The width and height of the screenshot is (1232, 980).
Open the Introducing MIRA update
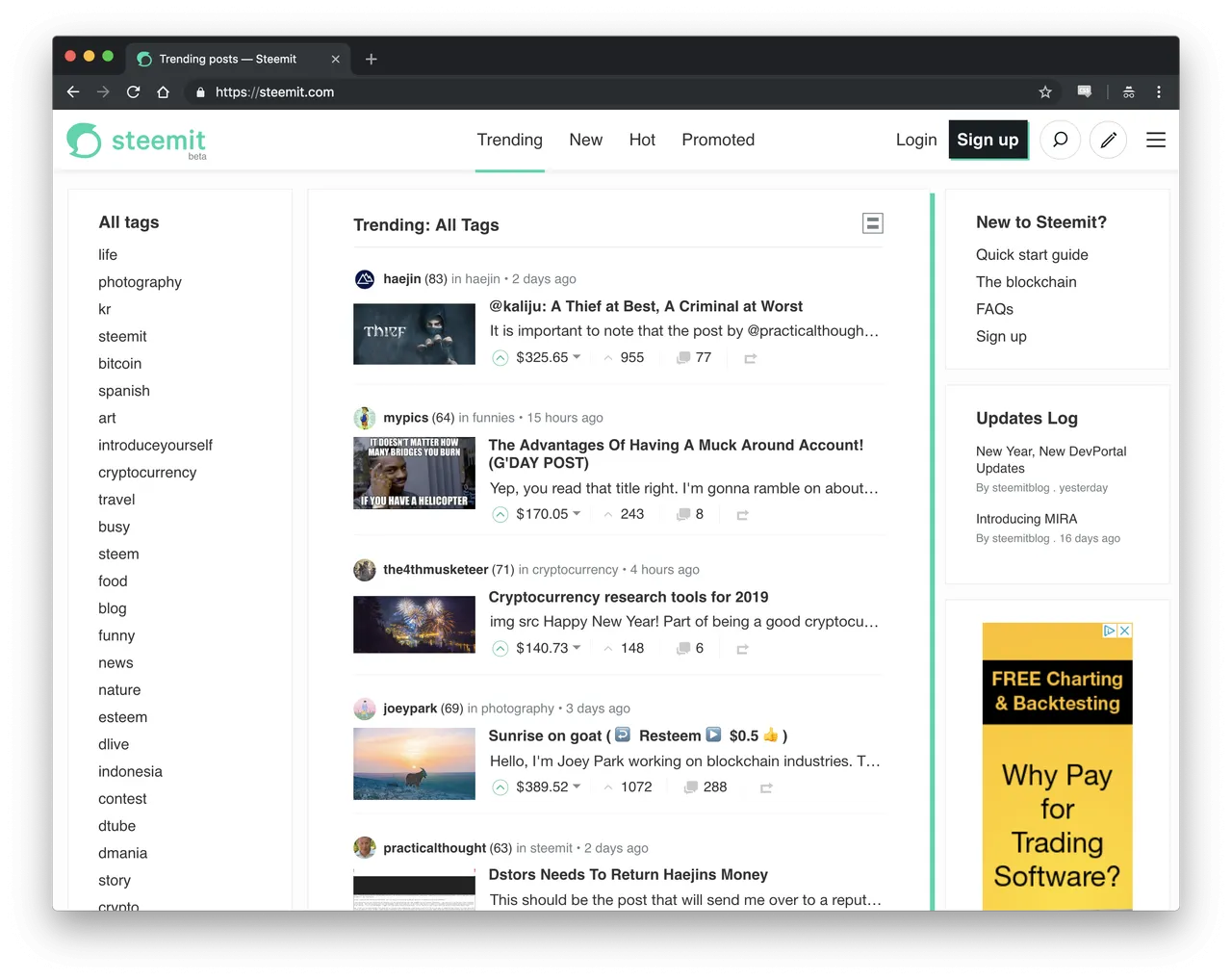tap(1026, 519)
